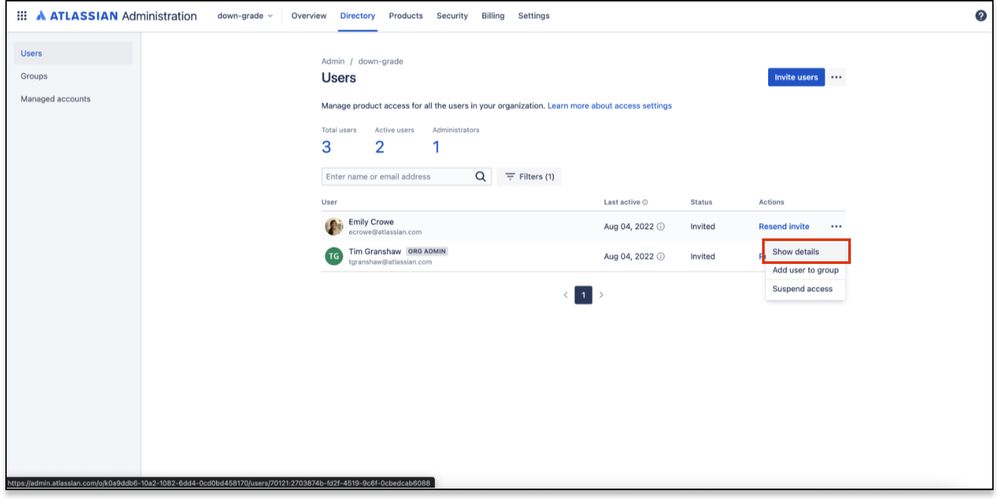Click Resend invite for Emily Crowe
The image size is (999, 501).
pyautogui.click(x=784, y=226)
